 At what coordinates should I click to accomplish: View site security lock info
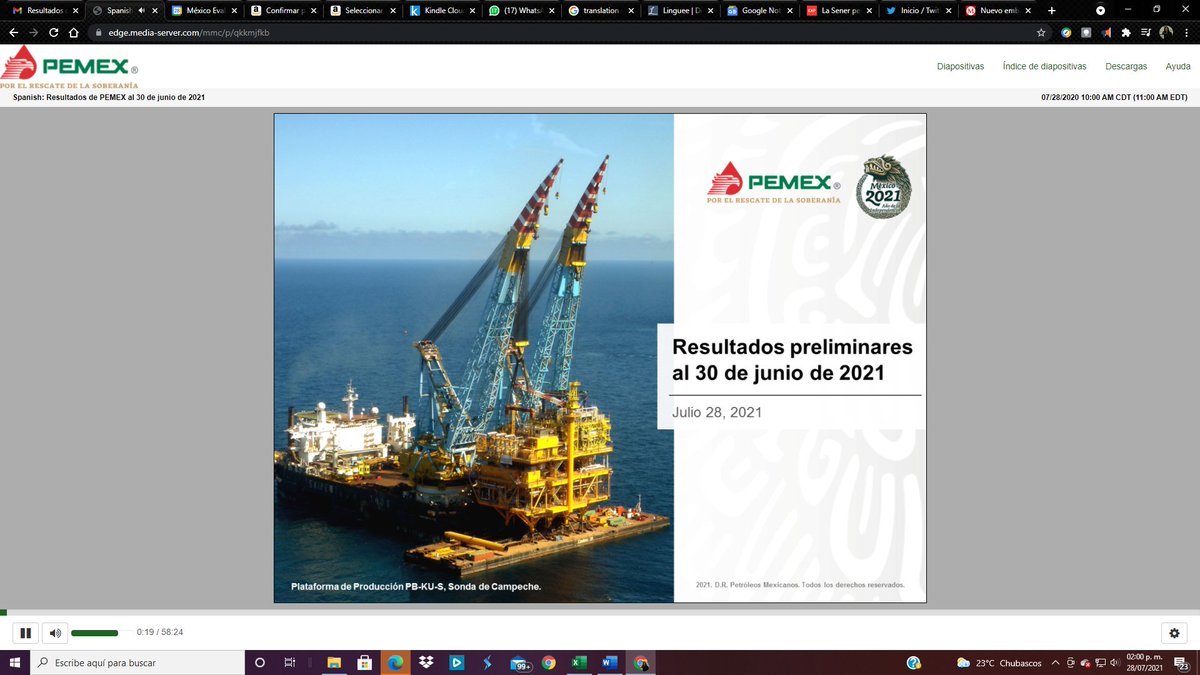pyautogui.click(x=98, y=32)
